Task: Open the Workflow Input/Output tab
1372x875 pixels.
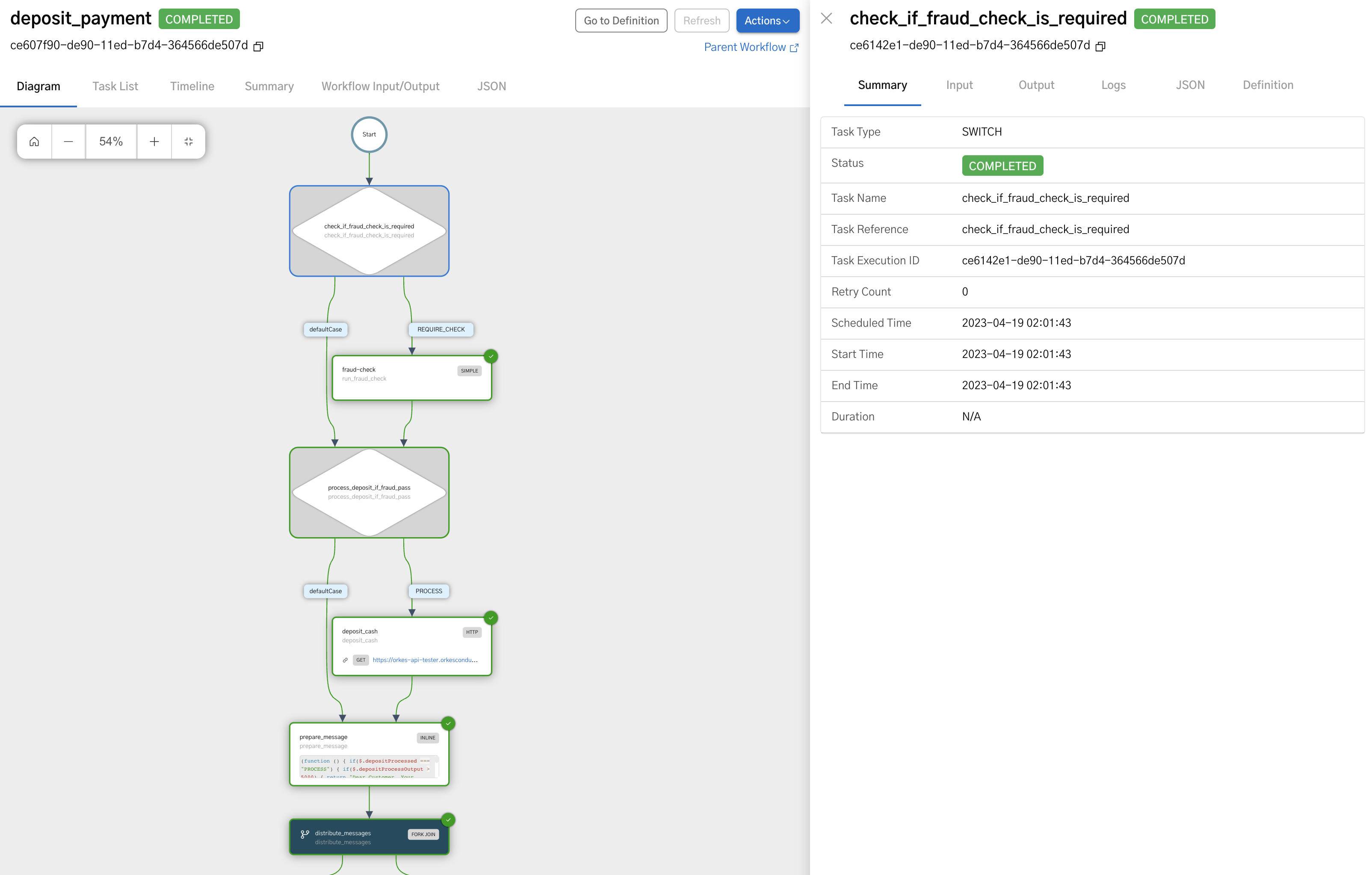Action: 380,86
